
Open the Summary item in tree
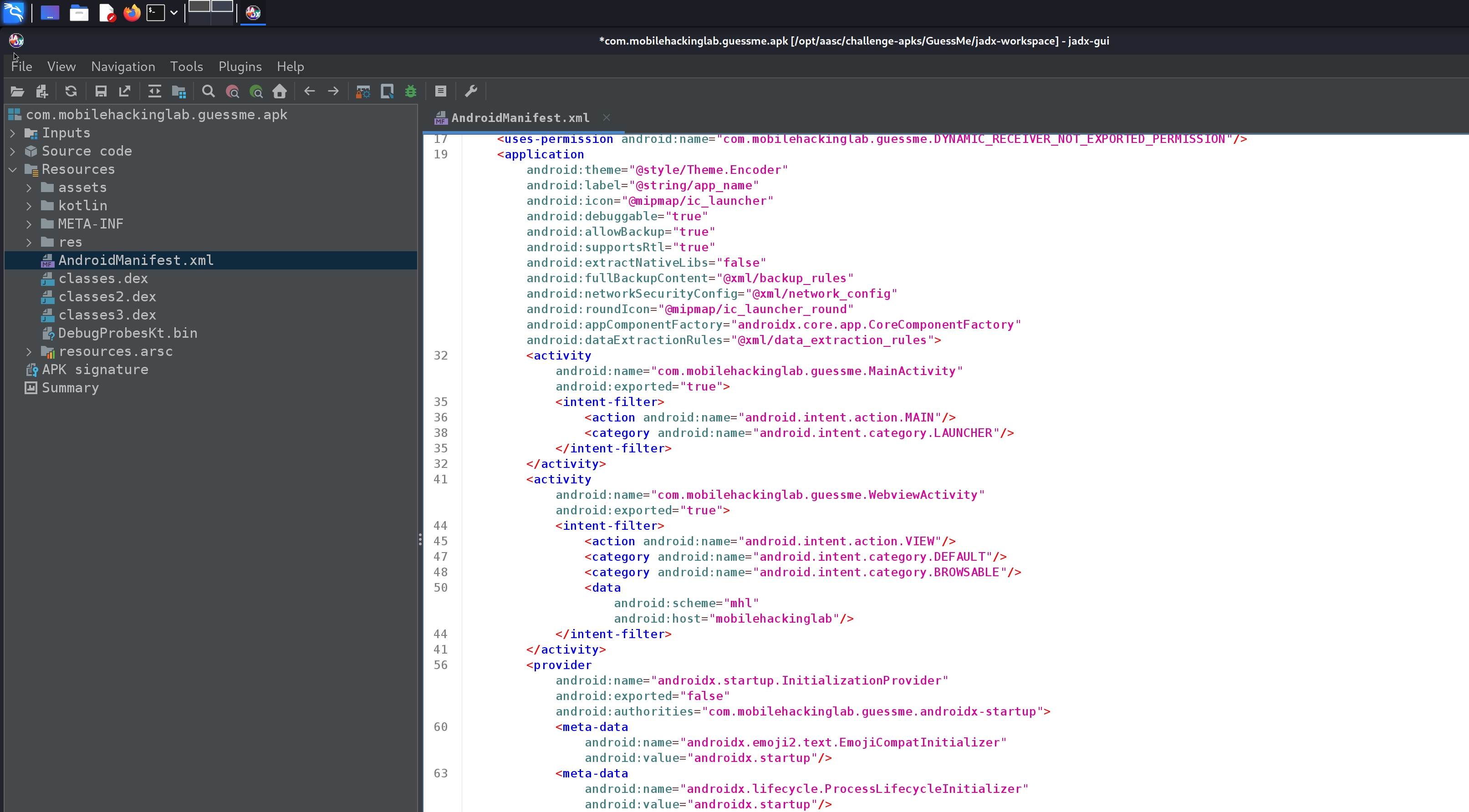click(70, 388)
